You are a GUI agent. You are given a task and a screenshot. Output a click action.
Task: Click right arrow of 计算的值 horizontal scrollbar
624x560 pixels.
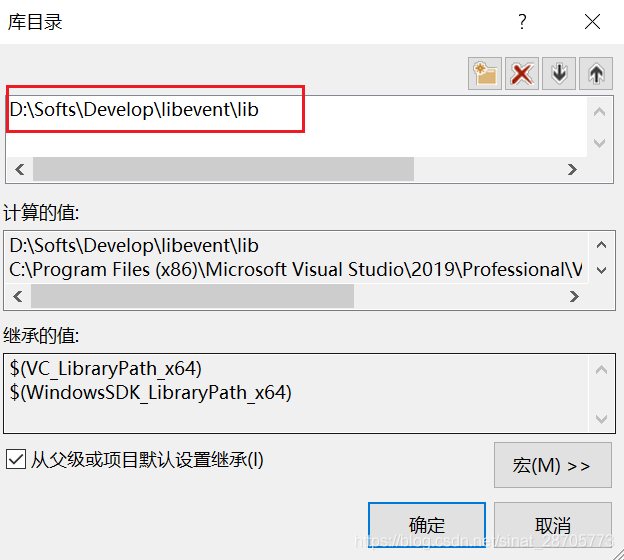(x=574, y=297)
